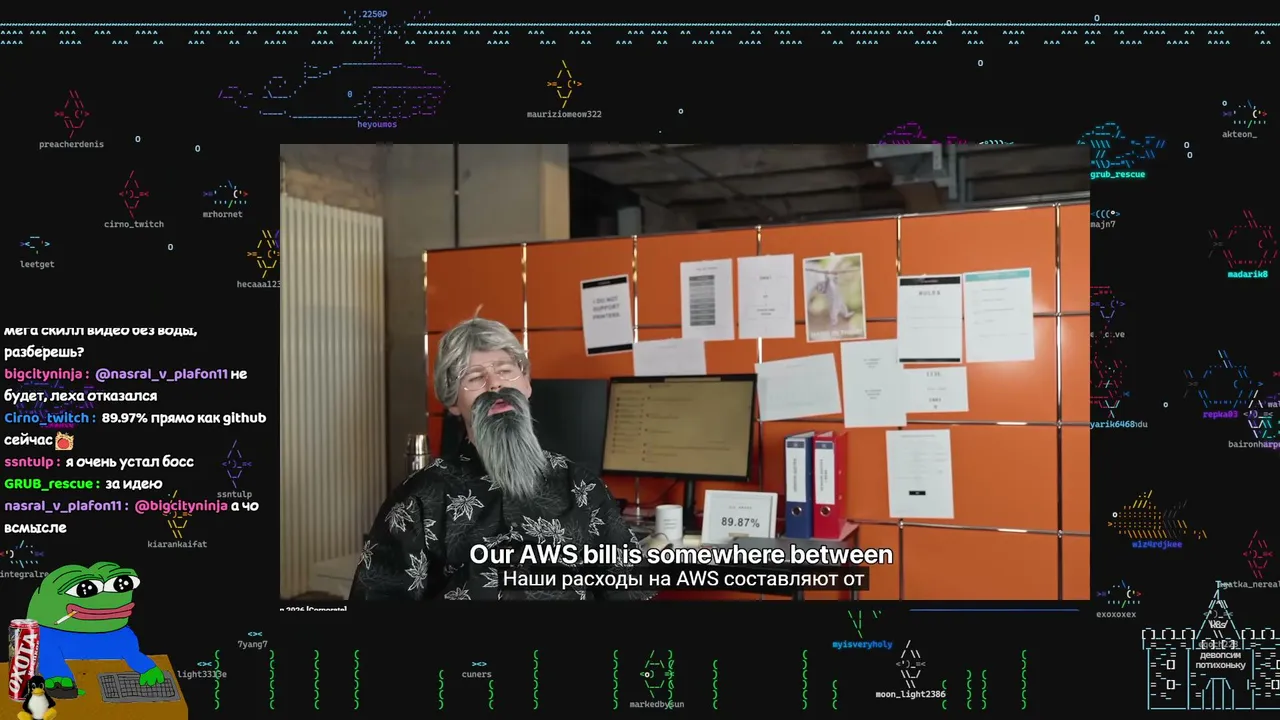Click the 89.97% desk sign in video
The image size is (1280, 720).
(x=740, y=517)
